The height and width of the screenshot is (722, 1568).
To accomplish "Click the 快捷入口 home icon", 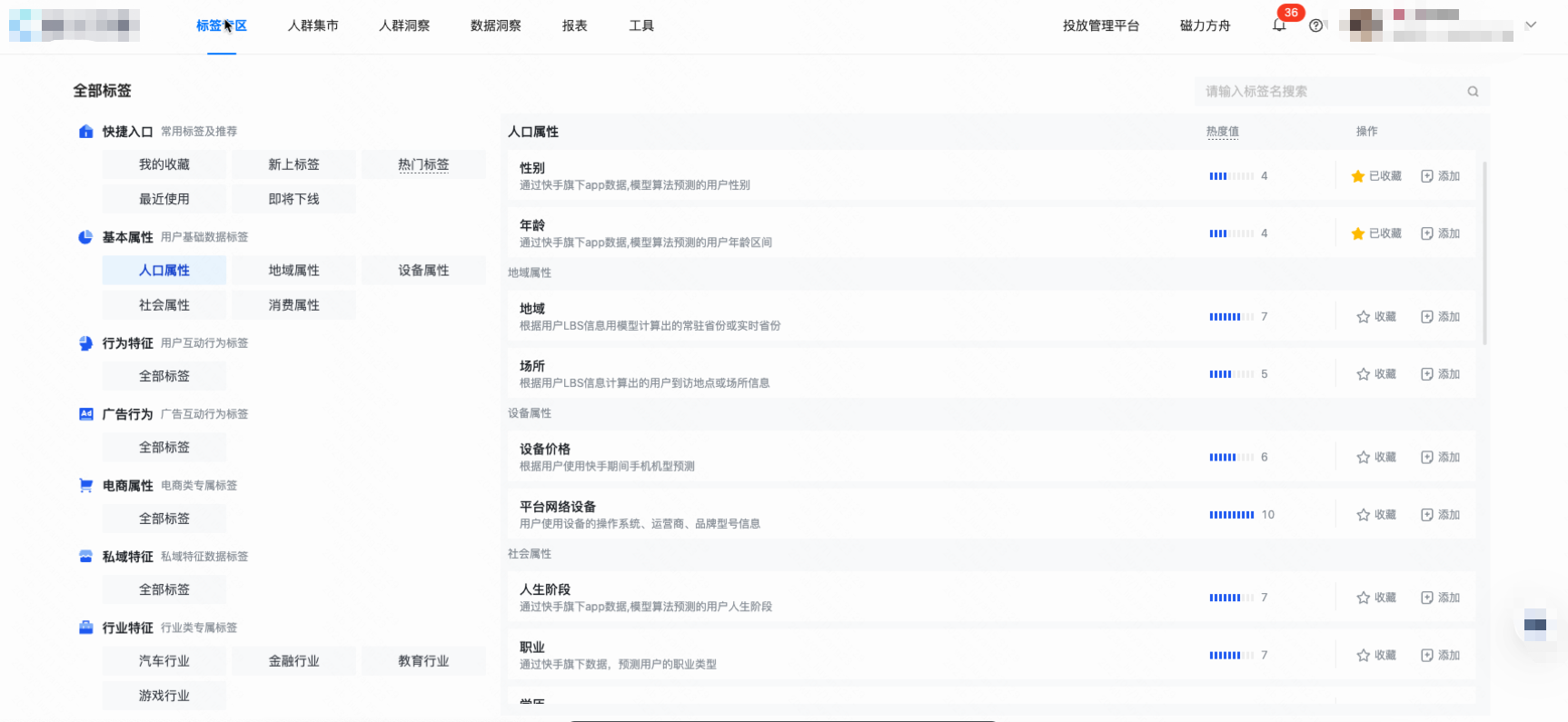I will pos(85,132).
